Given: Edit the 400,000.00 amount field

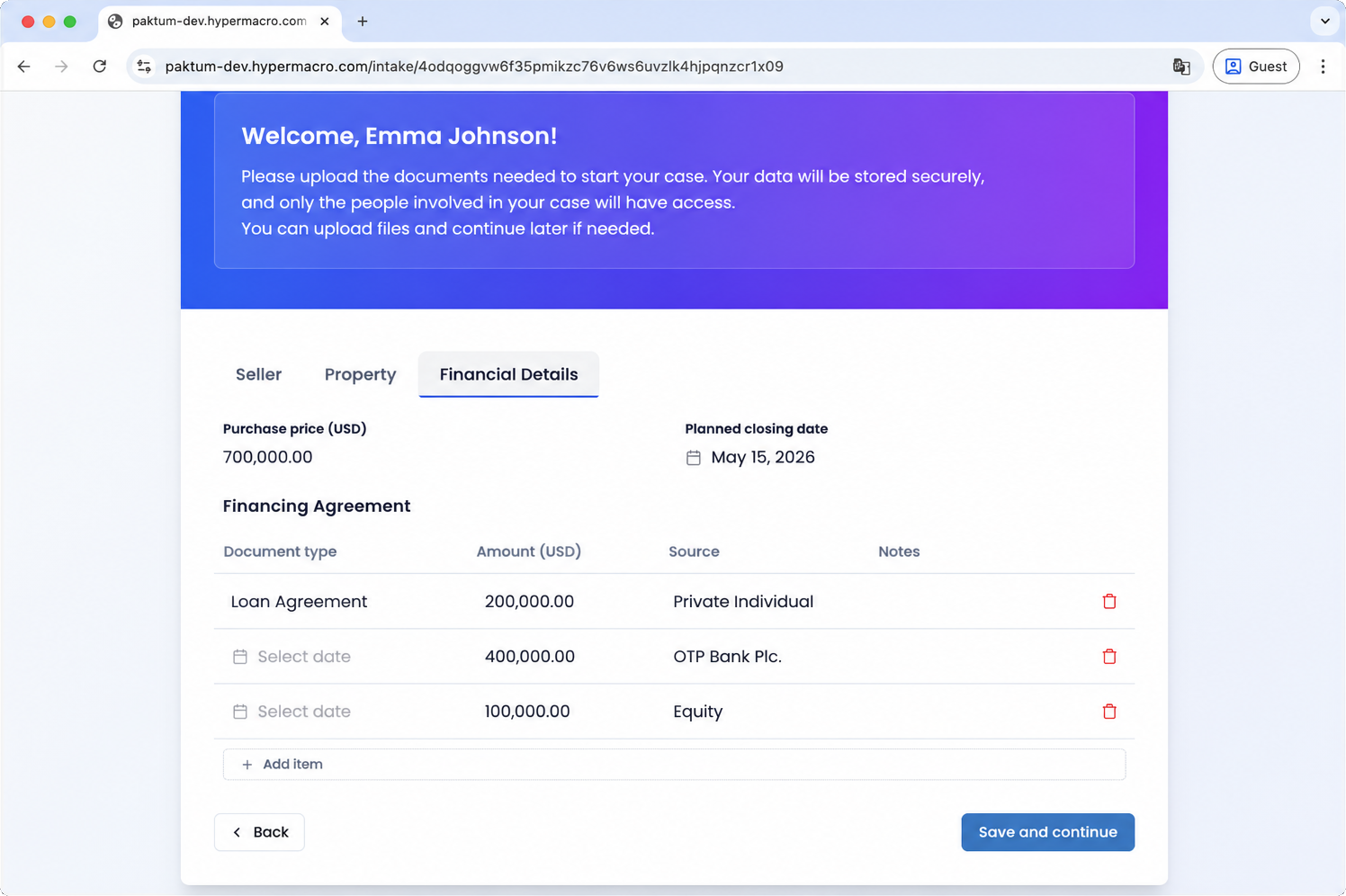Looking at the screenshot, I should click(x=530, y=657).
